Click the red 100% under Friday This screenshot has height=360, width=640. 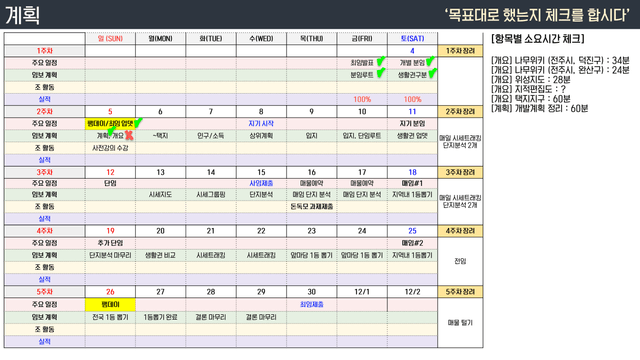click(x=362, y=99)
